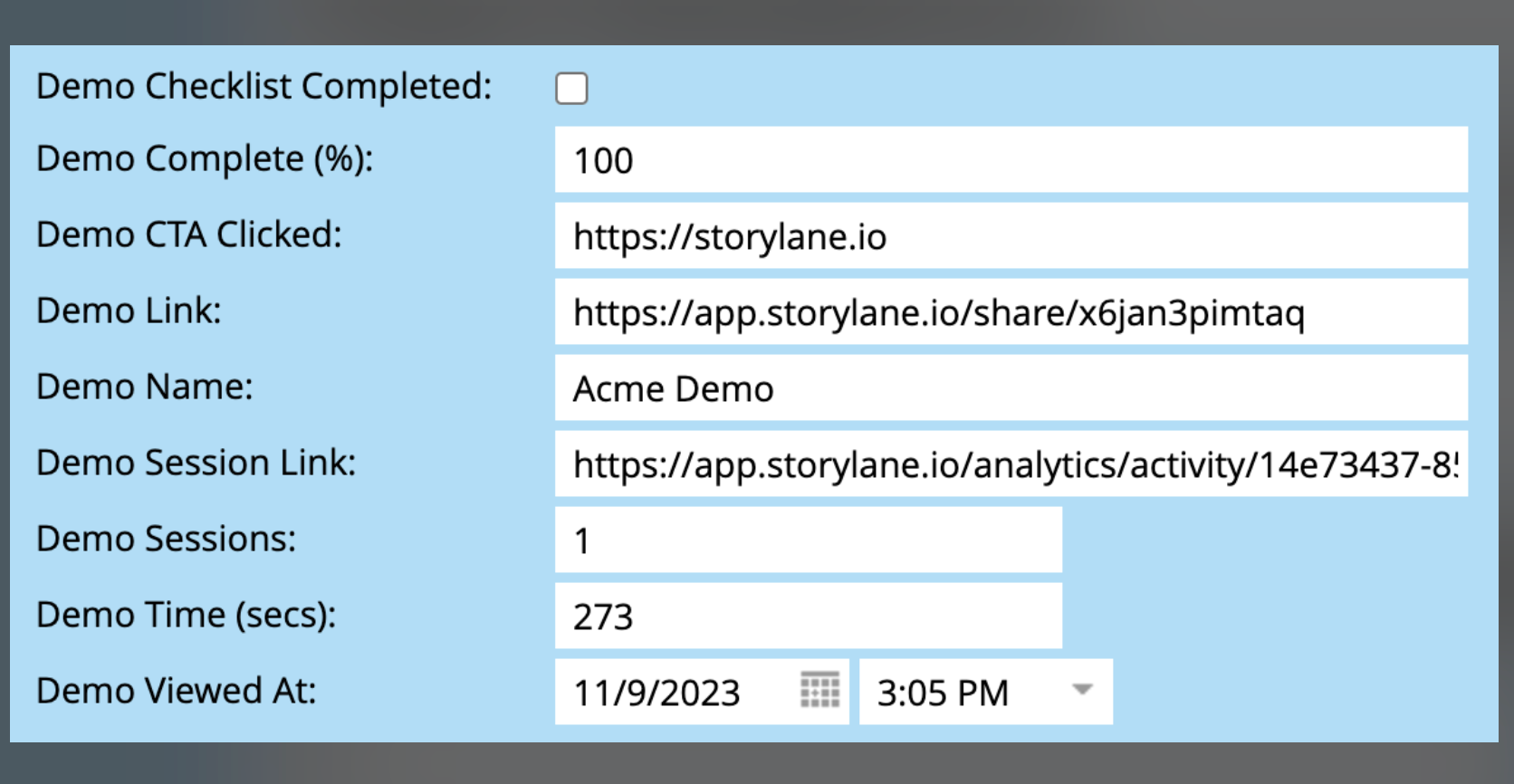Viewport: 1514px width, 784px height.
Task: Click the Demo CTA Clicked URL field
Action: [x=1011, y=236]
